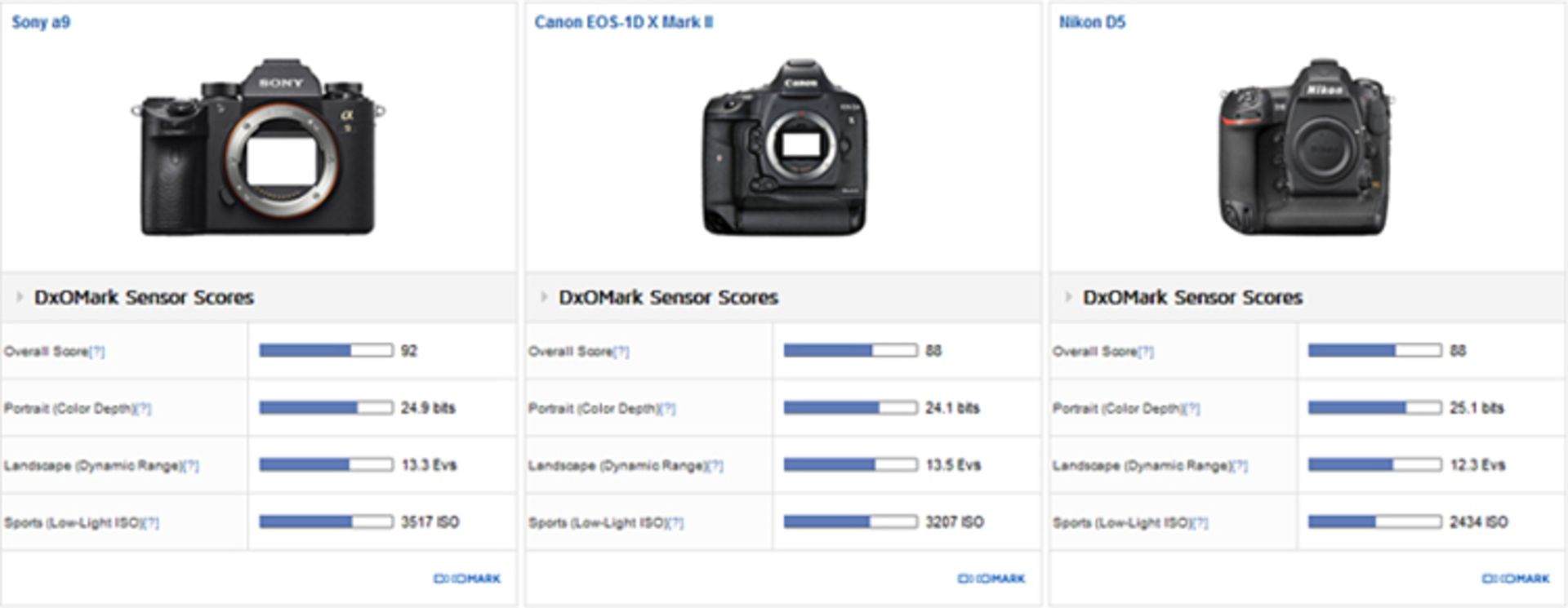Expand Nikon D5 DxOMark Sensor Scores arrow
The image size is (1568, 608).
click(1068, 297)
